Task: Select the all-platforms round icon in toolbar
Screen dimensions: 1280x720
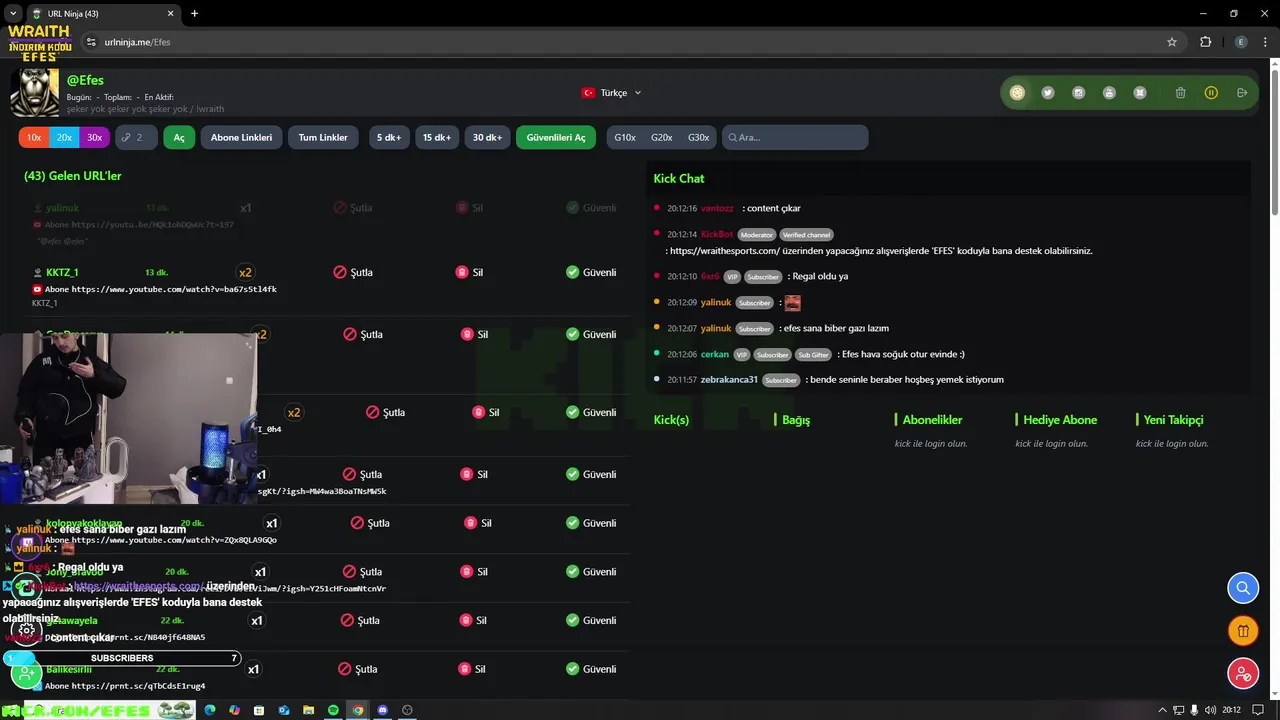Action: click(x=1017, y=93)
